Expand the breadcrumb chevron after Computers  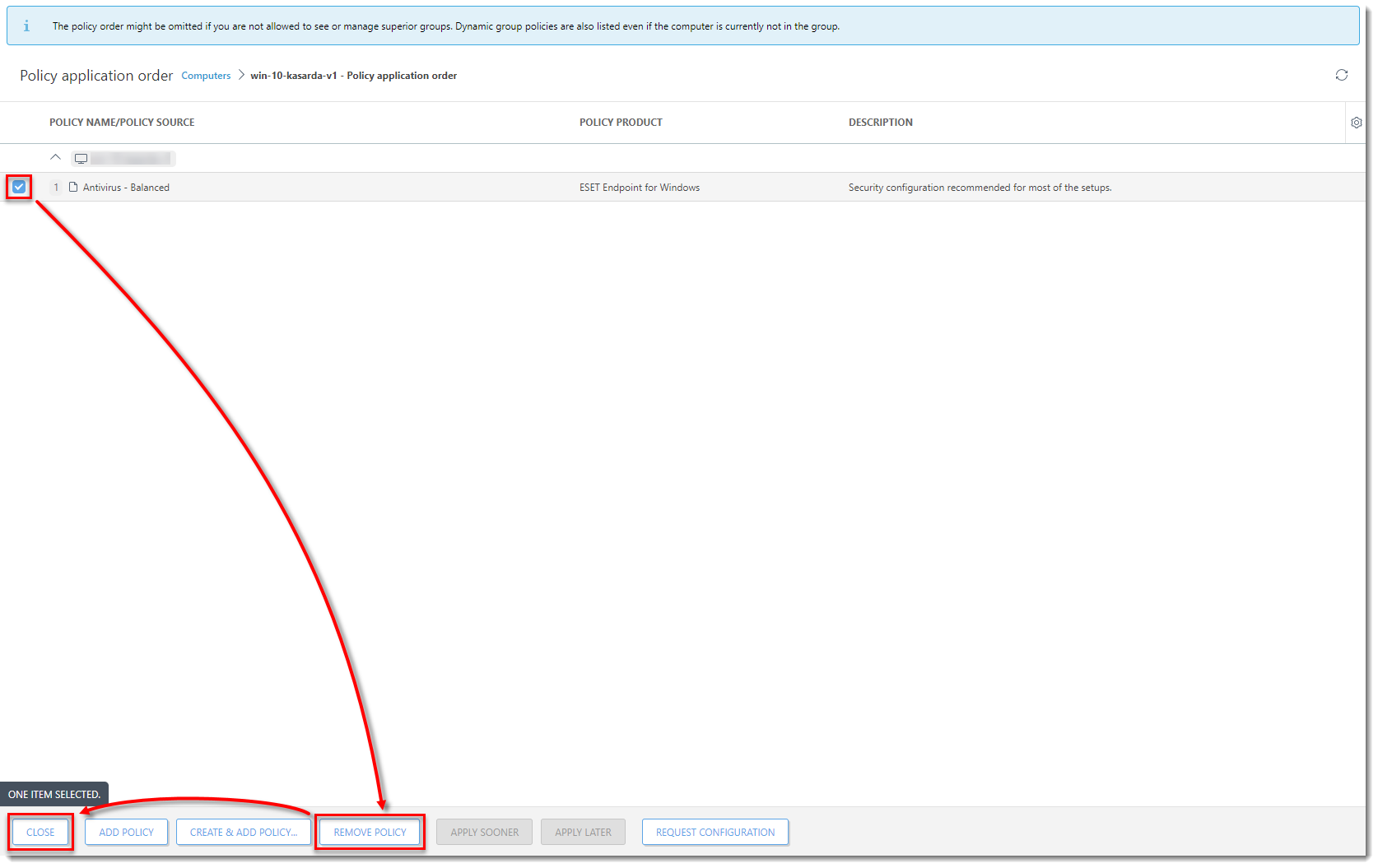(x=240, y=75)
